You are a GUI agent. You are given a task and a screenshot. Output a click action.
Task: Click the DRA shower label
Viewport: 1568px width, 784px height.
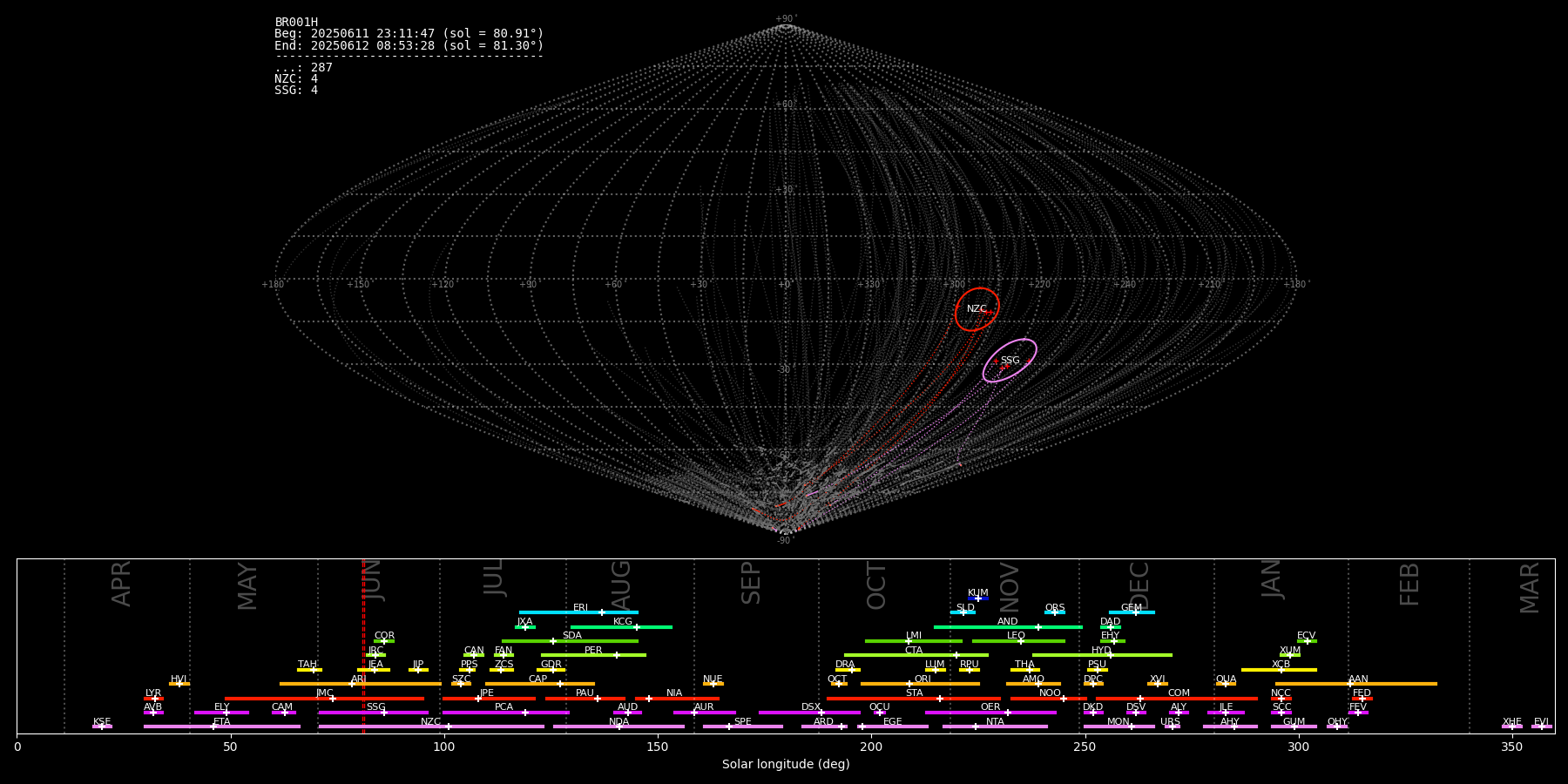coord(845,665)
